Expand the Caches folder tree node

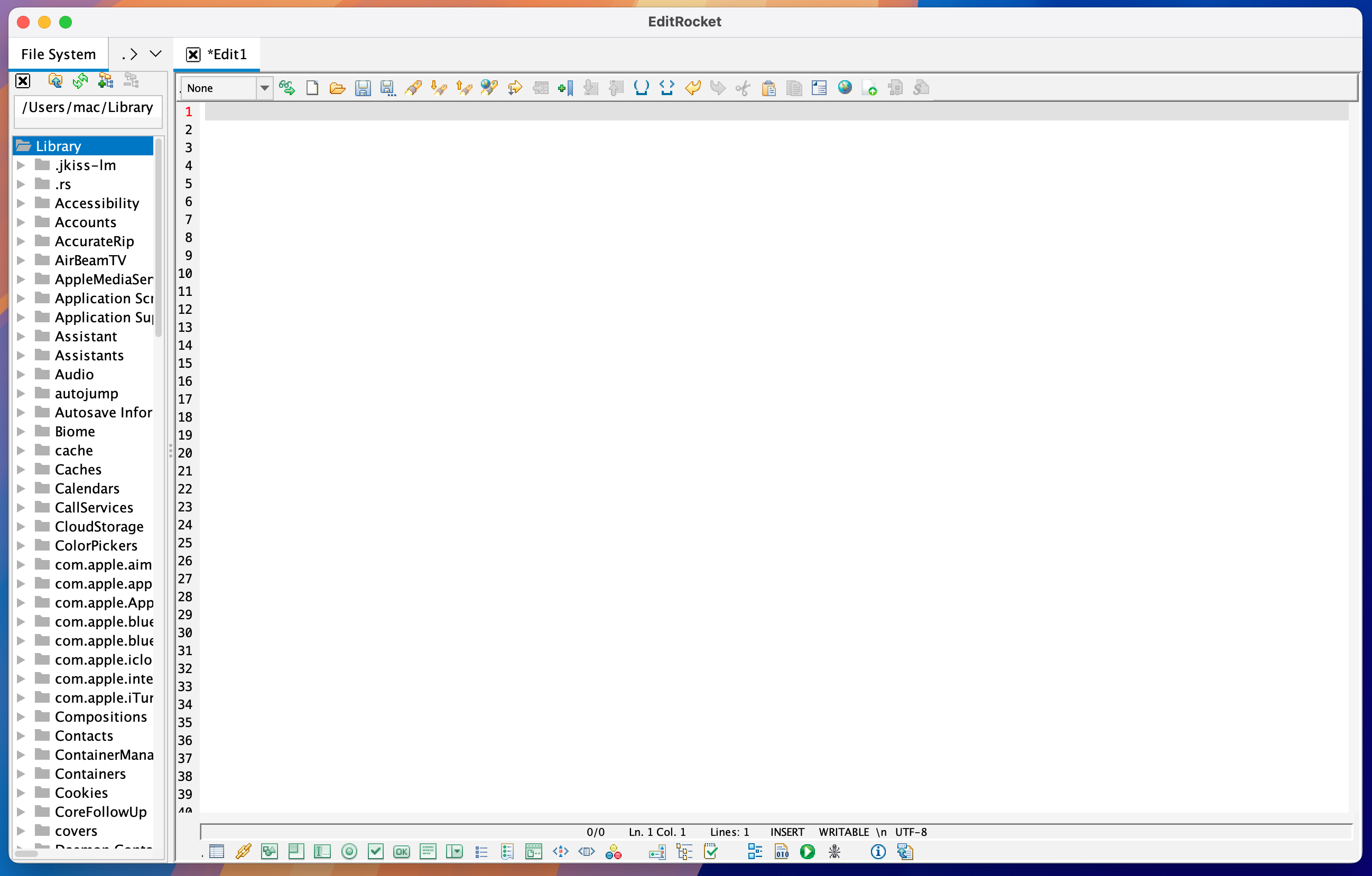click(x=21, y=469)
